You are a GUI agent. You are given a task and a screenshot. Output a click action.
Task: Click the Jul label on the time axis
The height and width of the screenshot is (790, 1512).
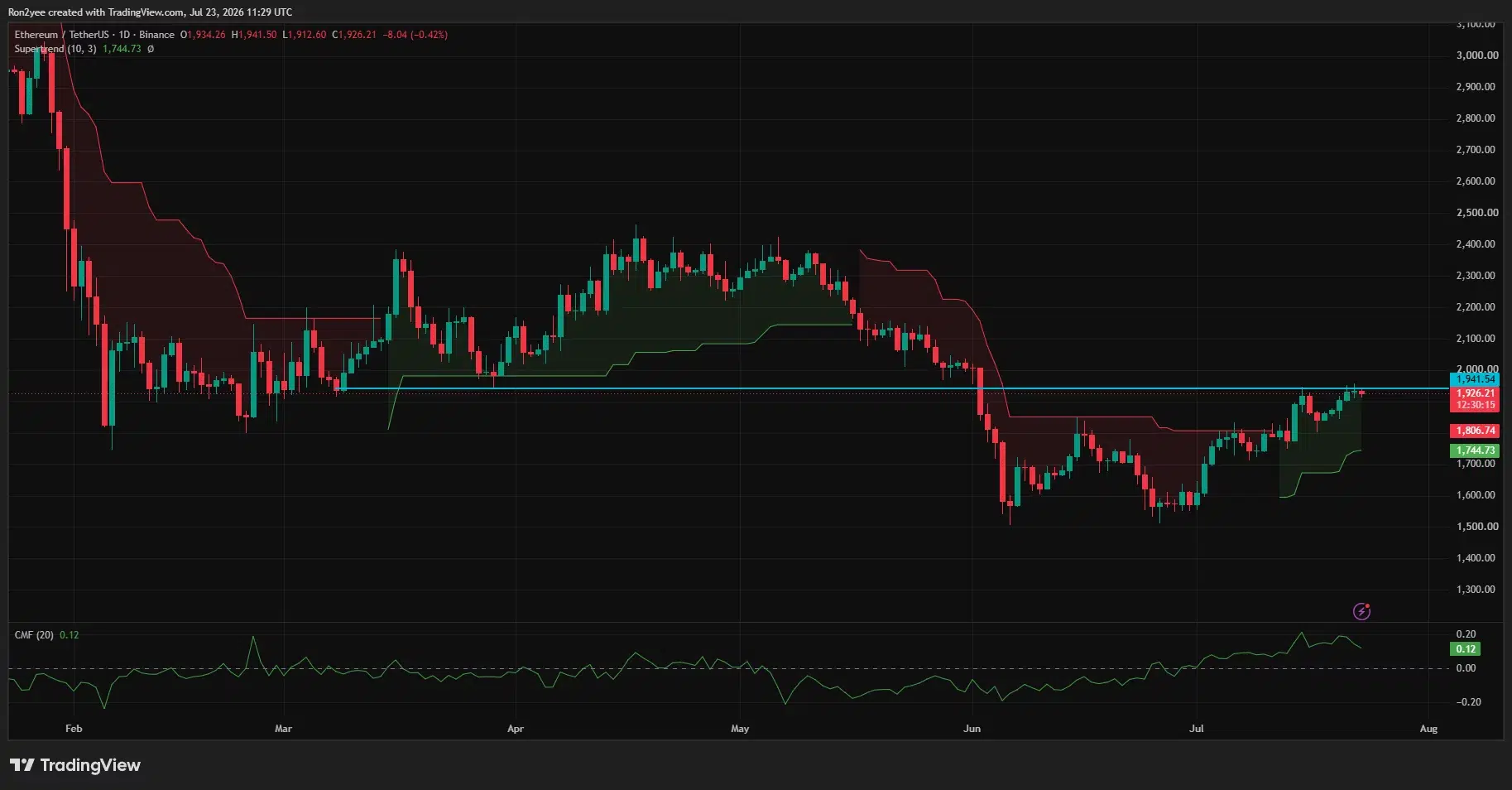[1196, 729]
